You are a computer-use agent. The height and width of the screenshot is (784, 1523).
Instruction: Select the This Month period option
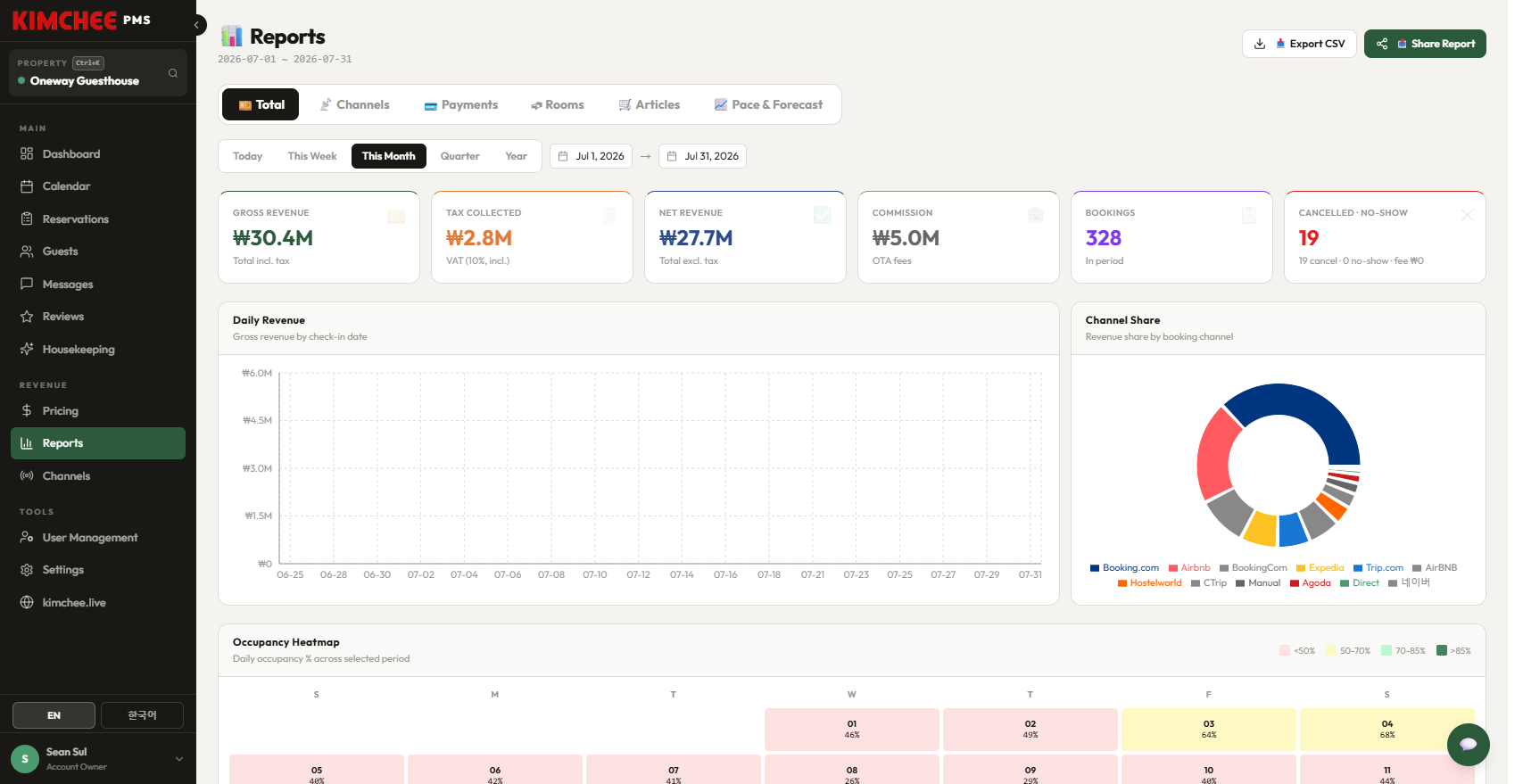(x=389, y=156)
